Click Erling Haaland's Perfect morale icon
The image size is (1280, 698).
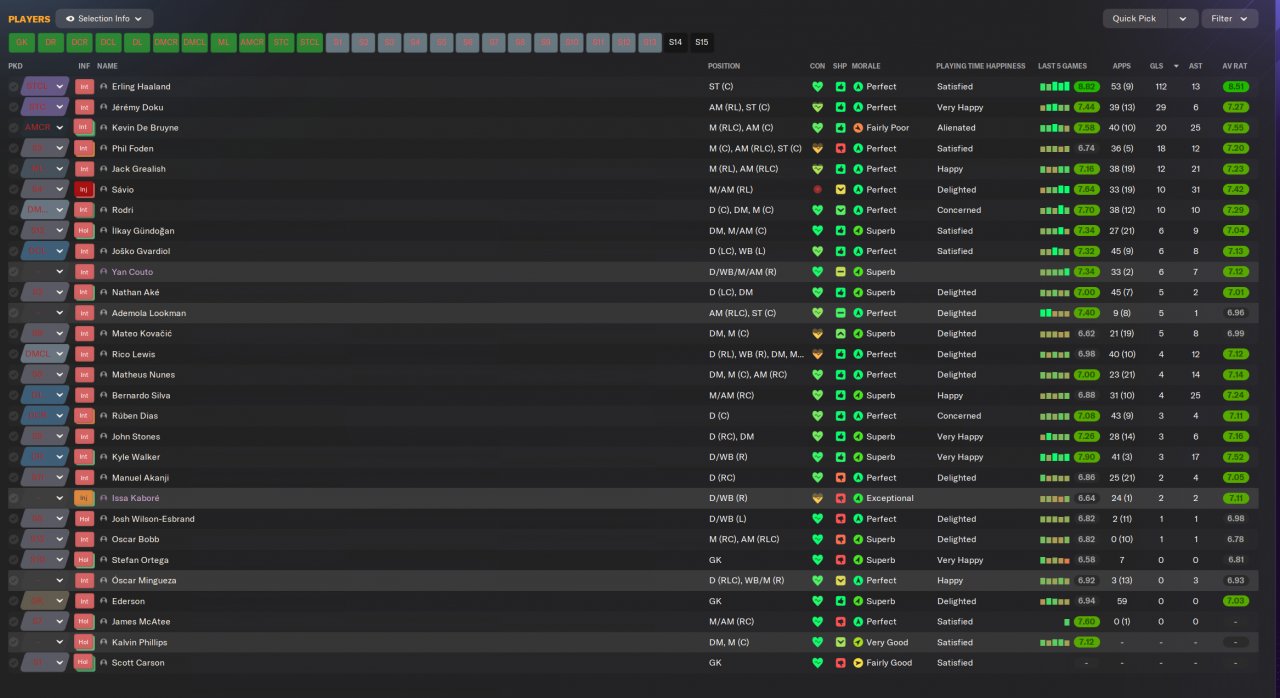[858, 87]
